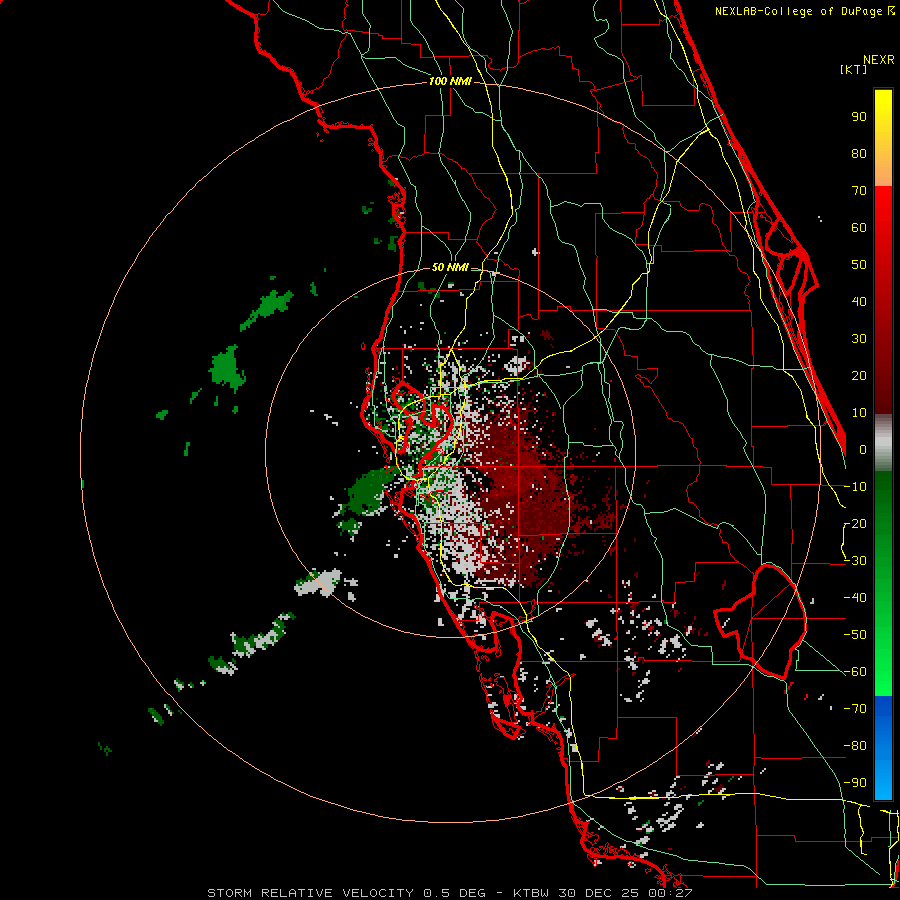Image resolution: width=900 pixels, height=900 pixels.
Task: Click the '70' scale value
Action: 859,191
